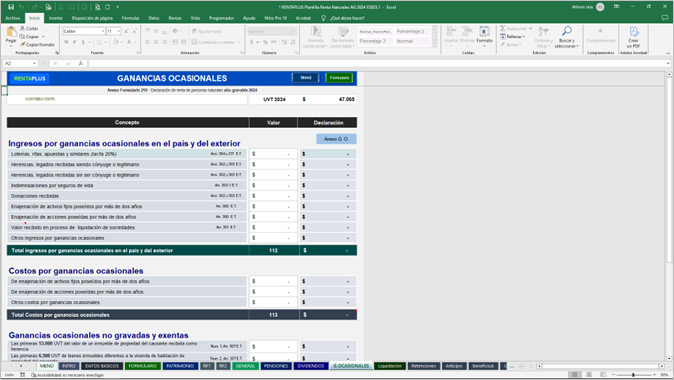Click the insert function fx icon
Screen dimensions: 674x380
tap(80, 63)
